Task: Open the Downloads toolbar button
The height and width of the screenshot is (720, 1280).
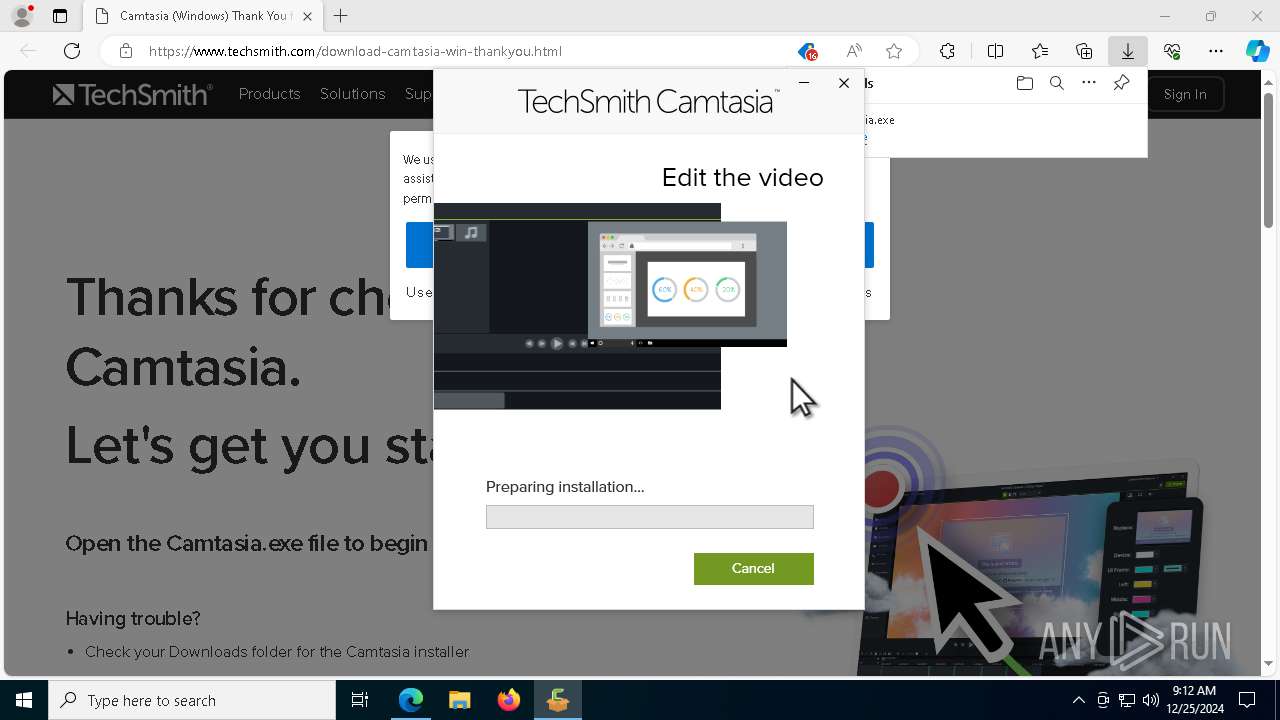Action: tap(1128, 51)
